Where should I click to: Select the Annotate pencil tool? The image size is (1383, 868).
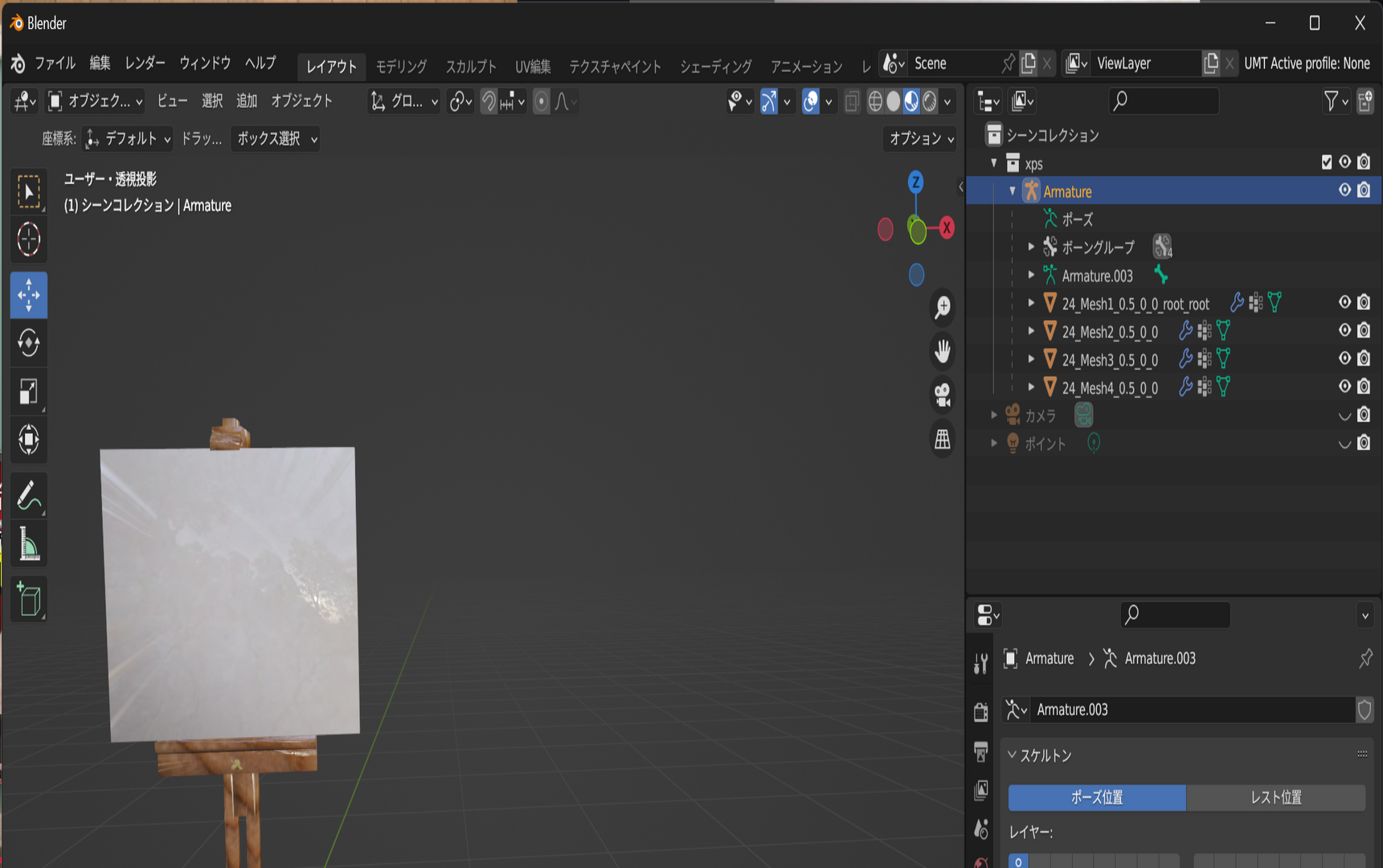point(29,495)
